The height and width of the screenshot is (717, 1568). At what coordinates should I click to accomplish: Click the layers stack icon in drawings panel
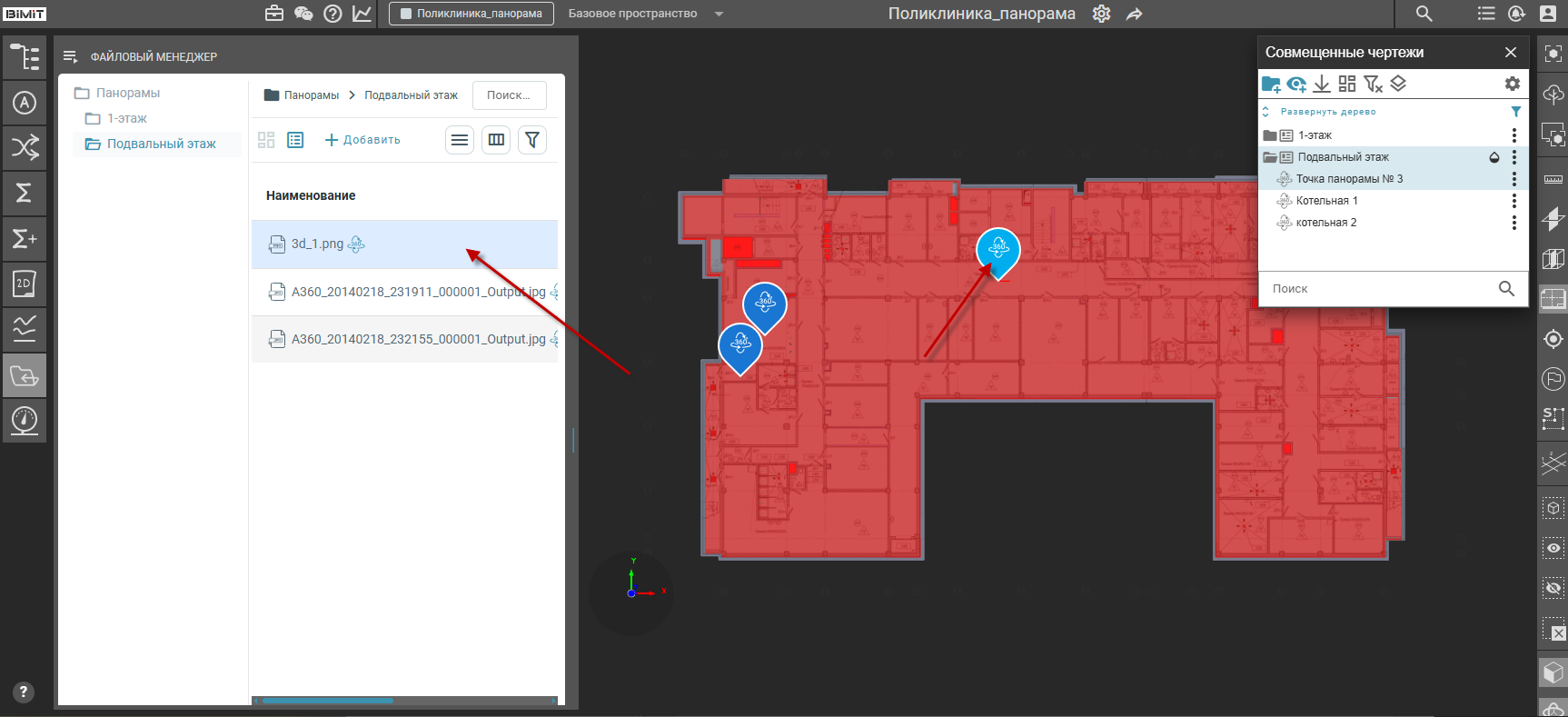pyautogui.click(x=1398, y=85)
